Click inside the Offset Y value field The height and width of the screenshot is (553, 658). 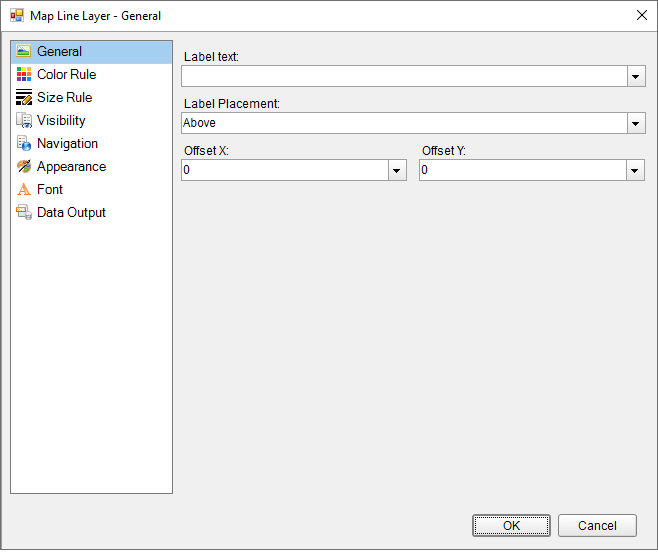tap(523, 170)
